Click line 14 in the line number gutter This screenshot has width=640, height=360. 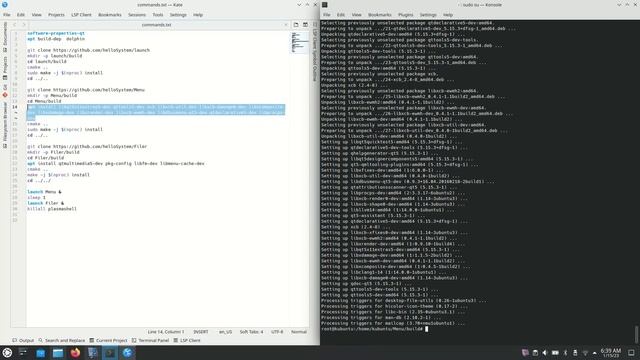pos(15,107)
